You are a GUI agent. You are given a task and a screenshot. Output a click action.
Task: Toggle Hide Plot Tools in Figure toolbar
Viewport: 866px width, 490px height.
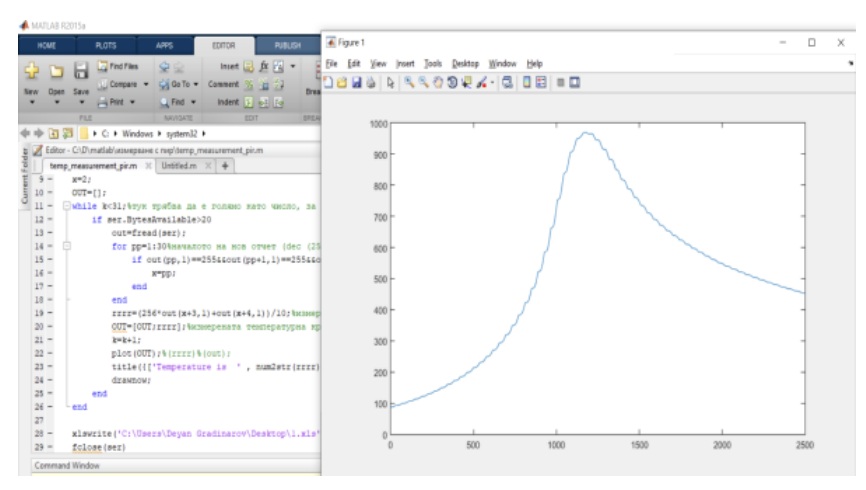tap(560, 83)
